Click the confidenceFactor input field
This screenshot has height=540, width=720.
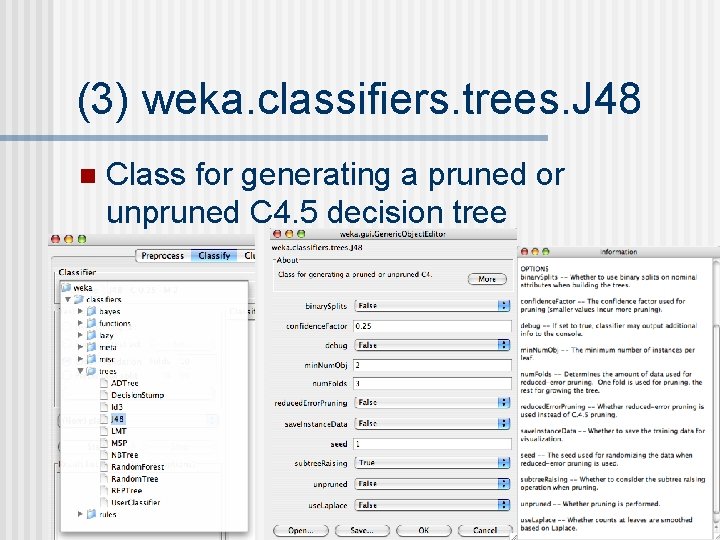tap(432, 326)
